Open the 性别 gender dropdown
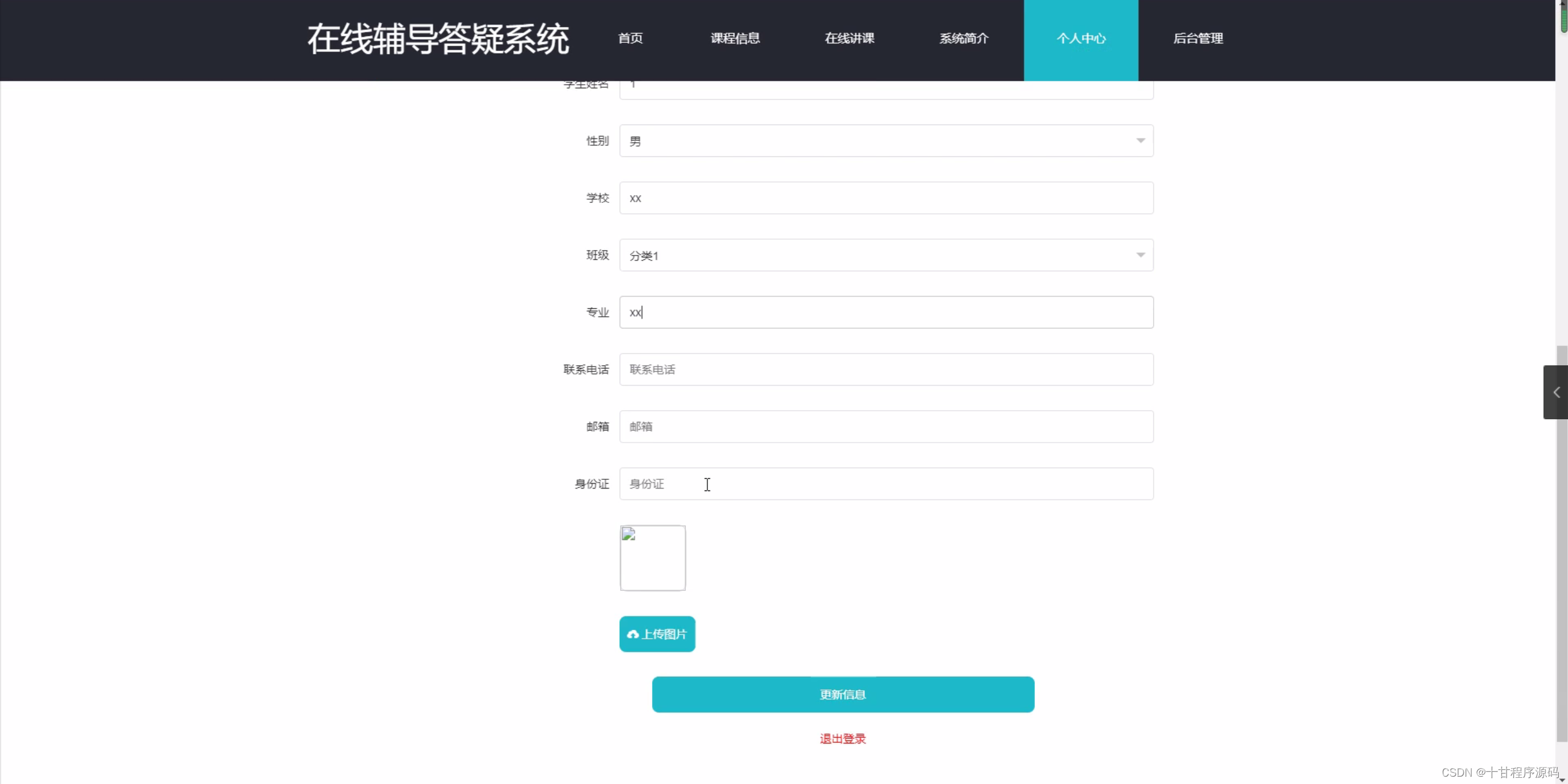Viewport: 1568px width, 784px height. point(886,140)
